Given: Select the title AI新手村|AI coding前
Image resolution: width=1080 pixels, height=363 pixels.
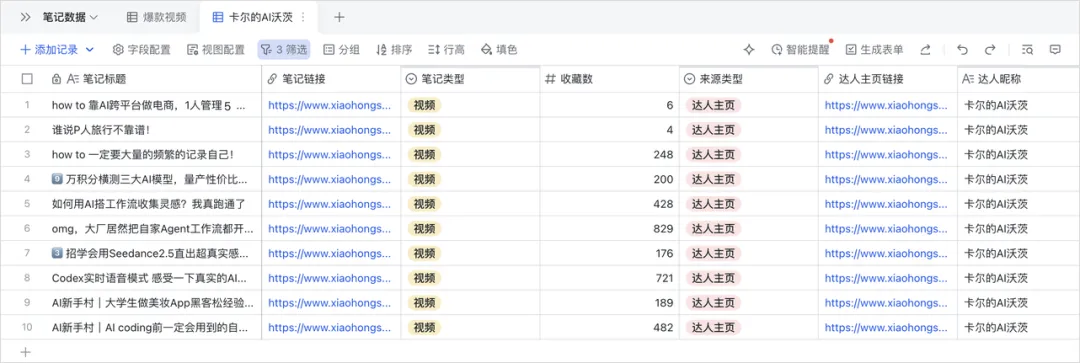Looking at the screenshot, I should [x=149, y=328].
